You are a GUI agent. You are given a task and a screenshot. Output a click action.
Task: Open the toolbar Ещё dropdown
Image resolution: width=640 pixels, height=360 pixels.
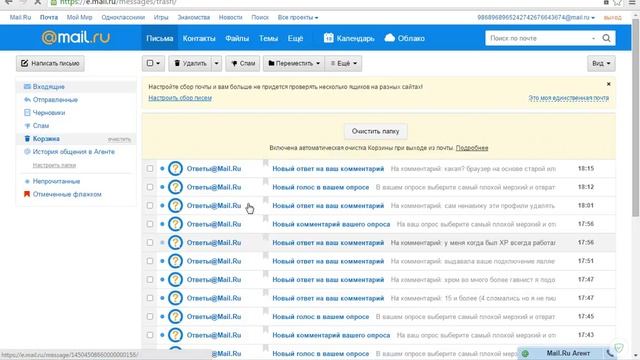click(x=343, y=63)
